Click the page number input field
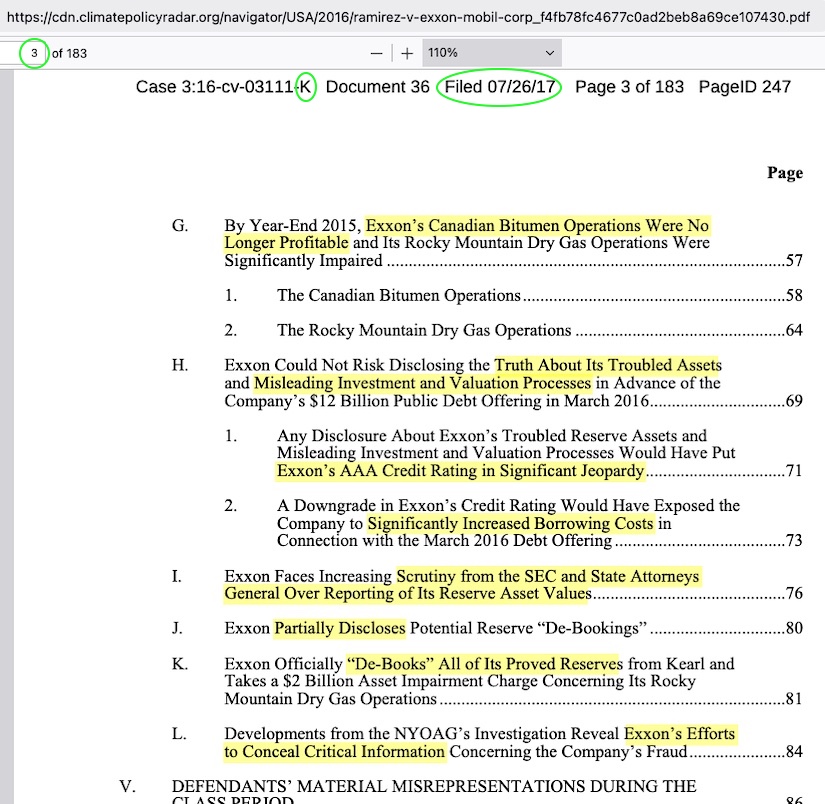This screenshot has height=804, width=825. click(x=33, y=53)
